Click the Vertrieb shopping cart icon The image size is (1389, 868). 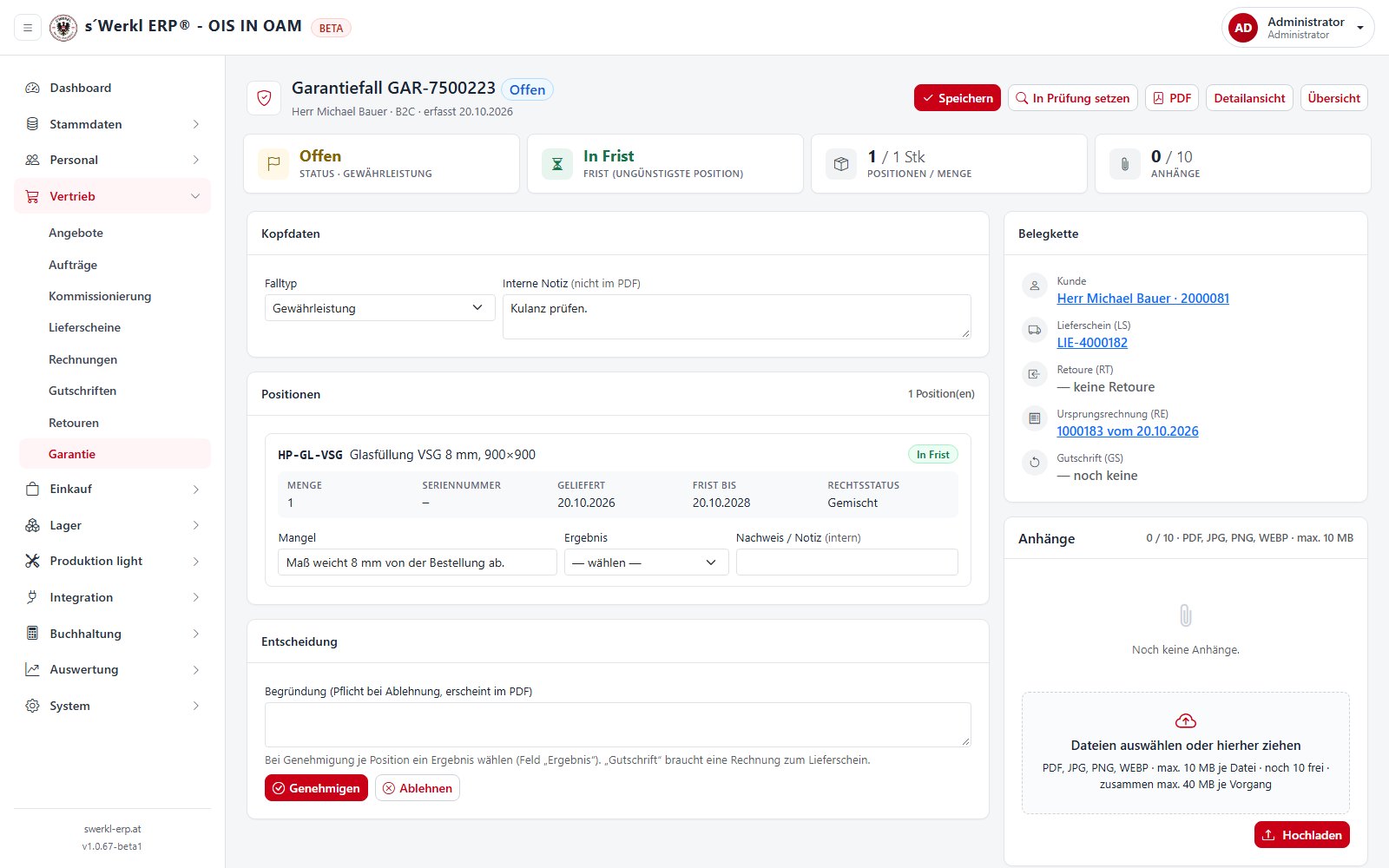32,196
